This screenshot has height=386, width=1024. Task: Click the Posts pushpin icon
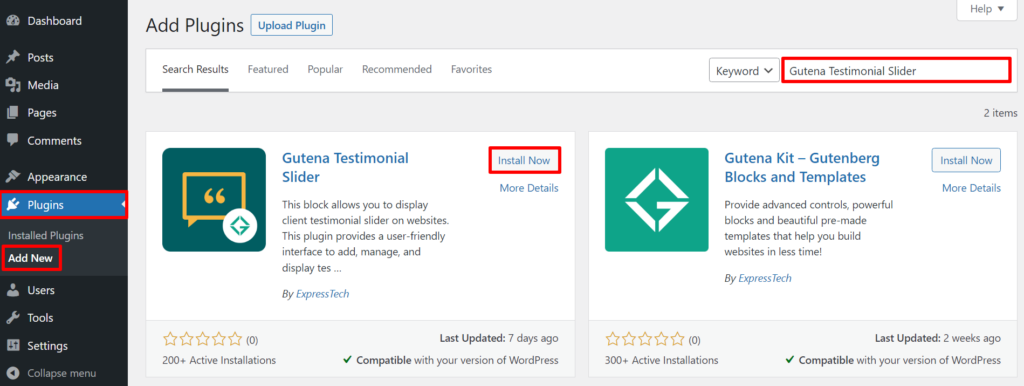point(12,57)
